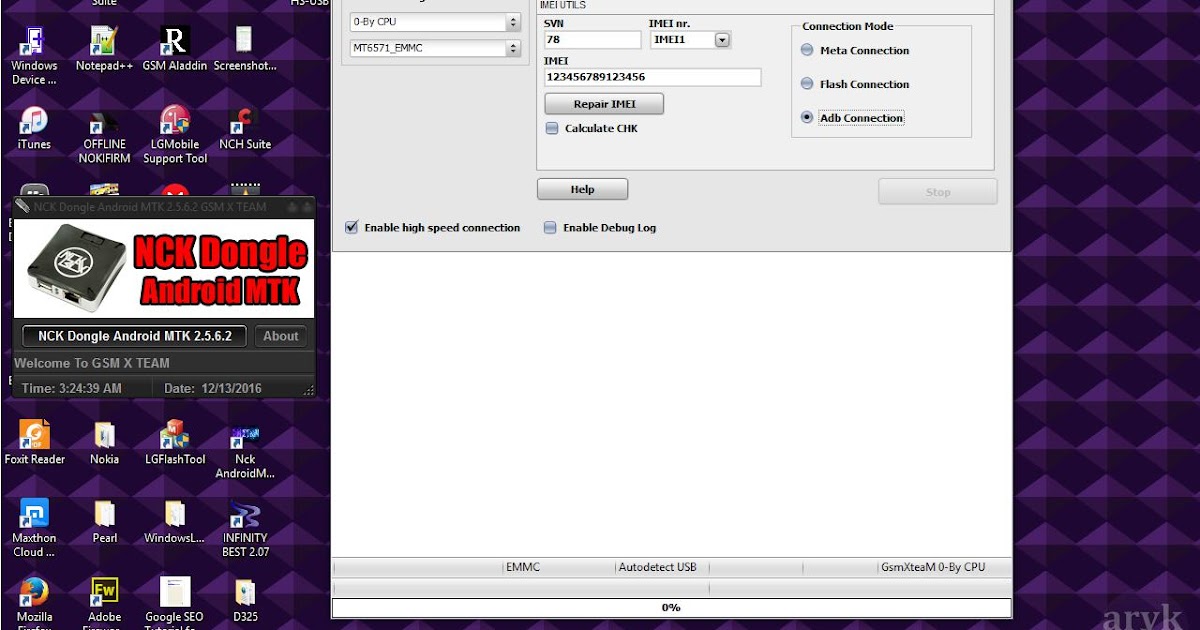Image resolution: width=1200 pixels, height=630 pixels.
Task: Open iTunes from the desktop
Action: click(x=33, y=123)
